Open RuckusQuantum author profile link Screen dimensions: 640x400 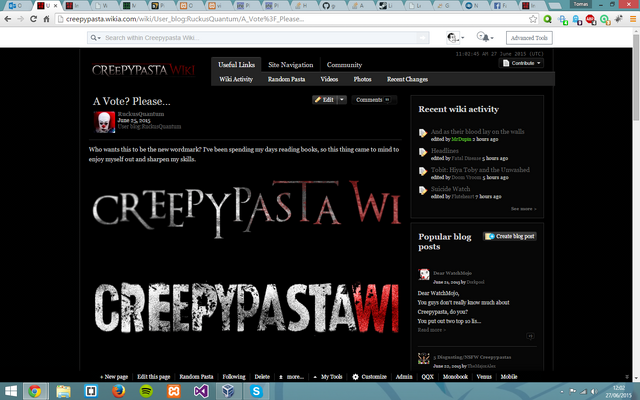tap(141, 114)
